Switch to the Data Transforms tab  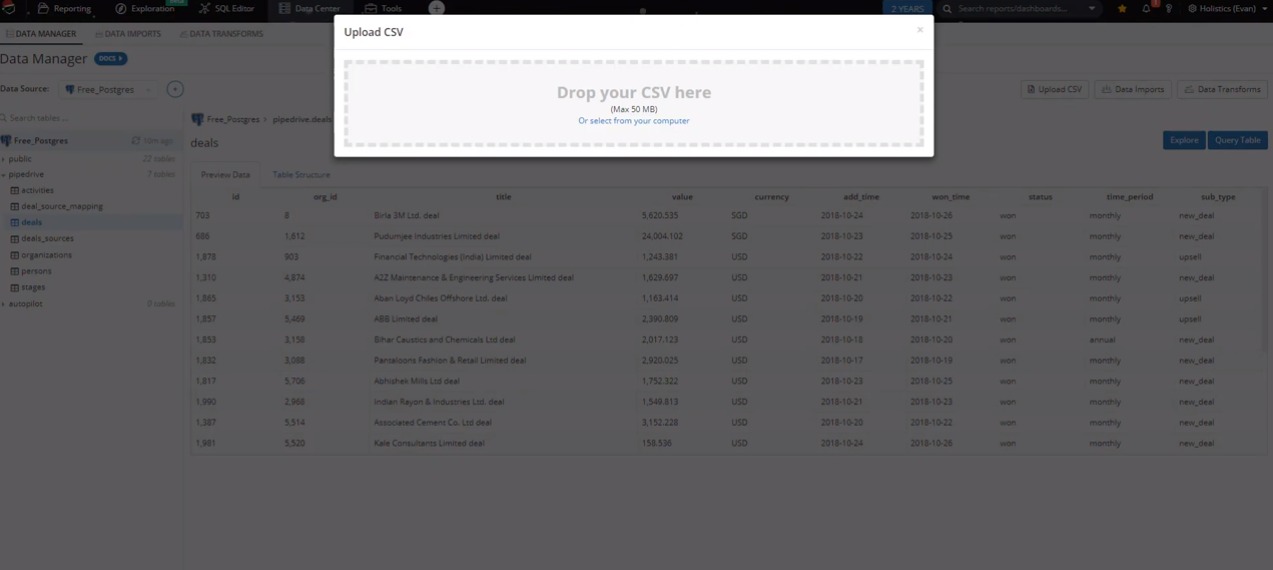(x=221, y=34)
